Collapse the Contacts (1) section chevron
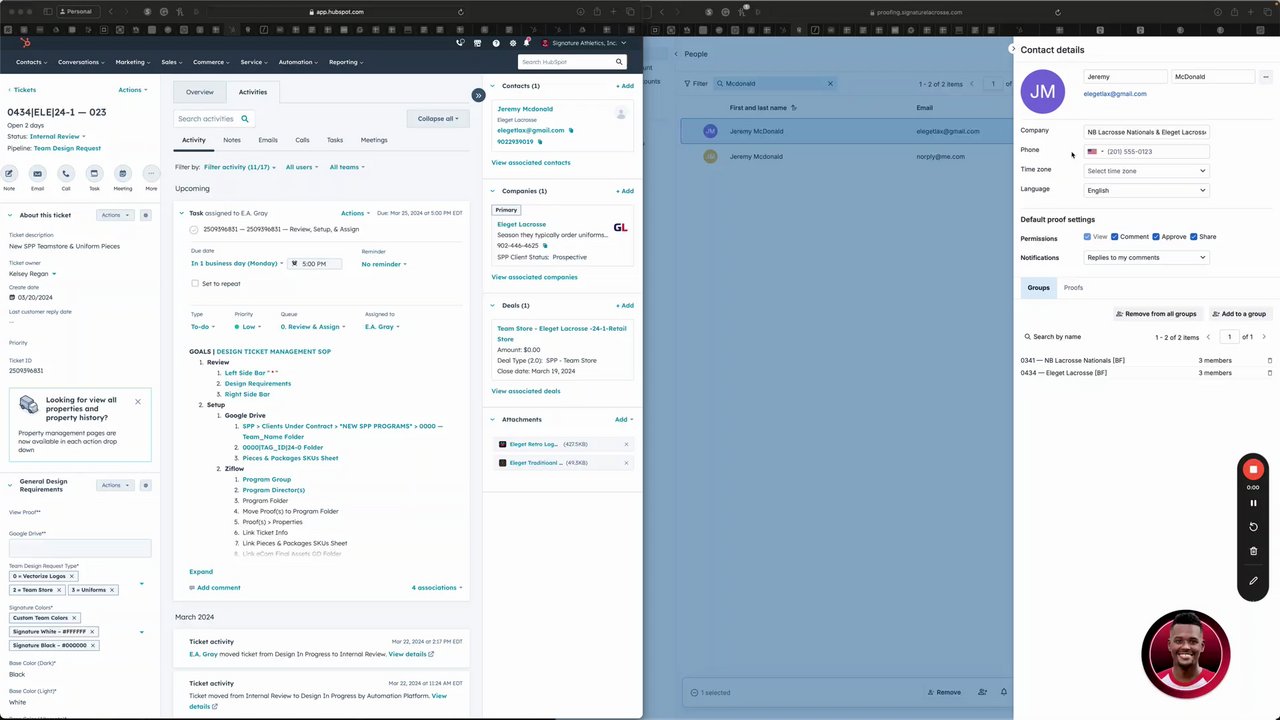The height and width of the screenshot is (720, 1280). coord(492,86)
